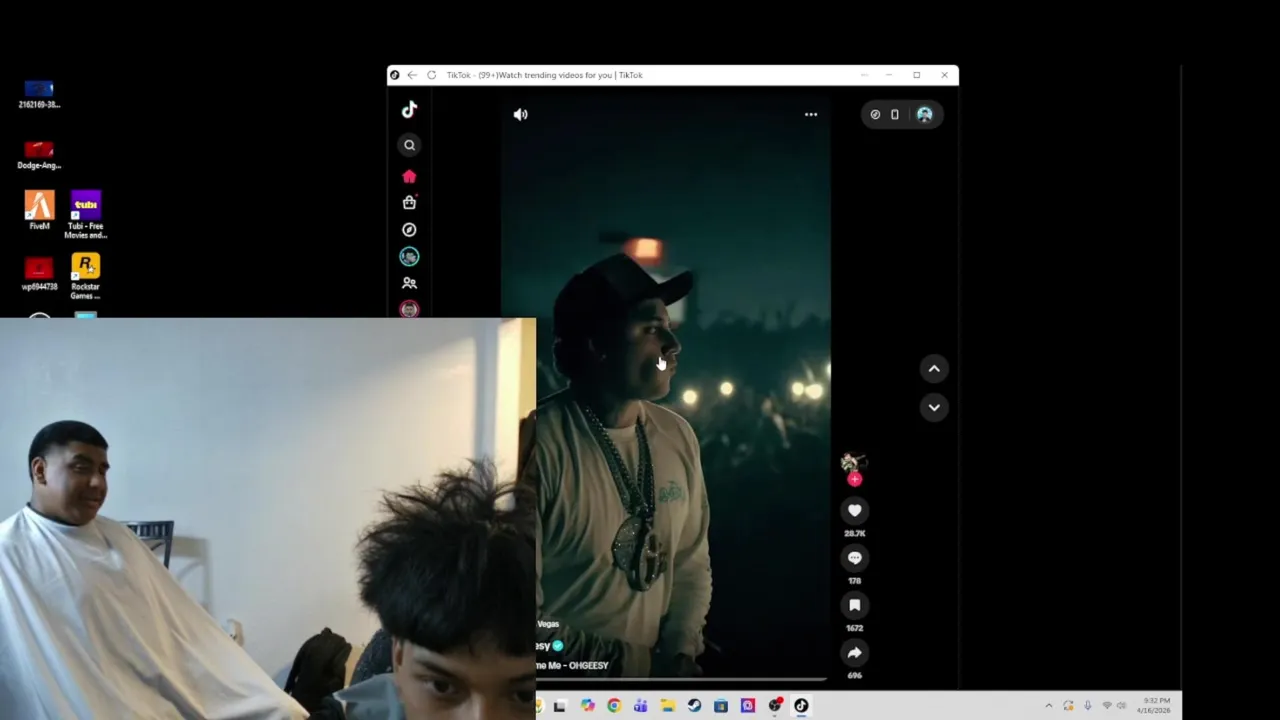Click the TikTok app icon in the title bar
Image resolution: width=1280 pixels, height=720 pixels.
(x=394, y=75)
